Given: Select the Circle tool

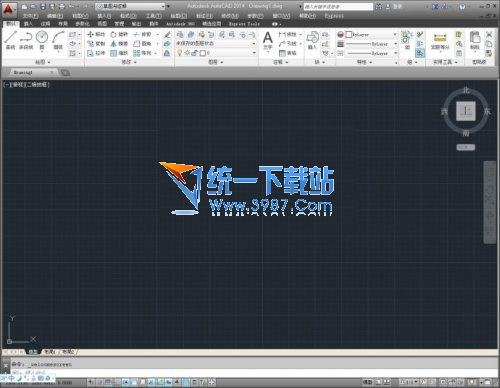Looking at the screenshot, I should tap(42, 40).
